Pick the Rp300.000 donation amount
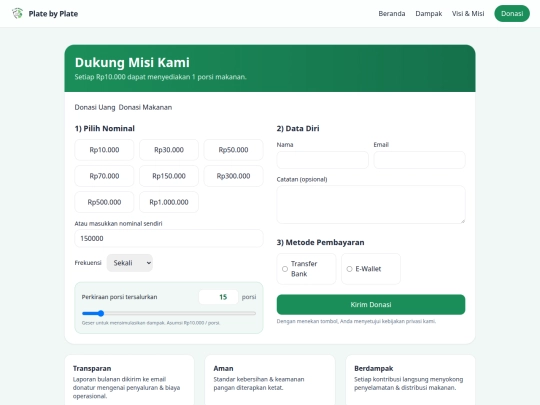 (x=233, y=176)
